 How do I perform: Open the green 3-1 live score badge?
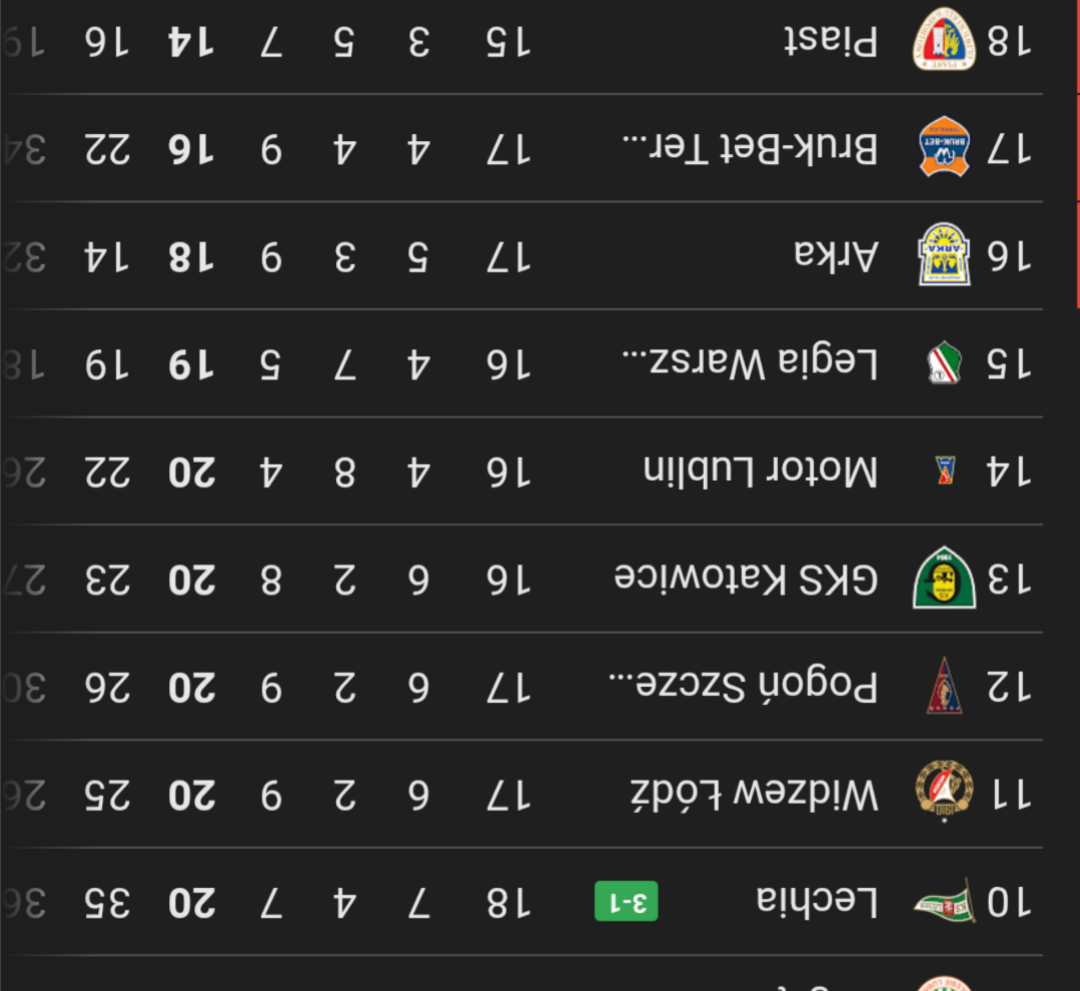point(626,902)
